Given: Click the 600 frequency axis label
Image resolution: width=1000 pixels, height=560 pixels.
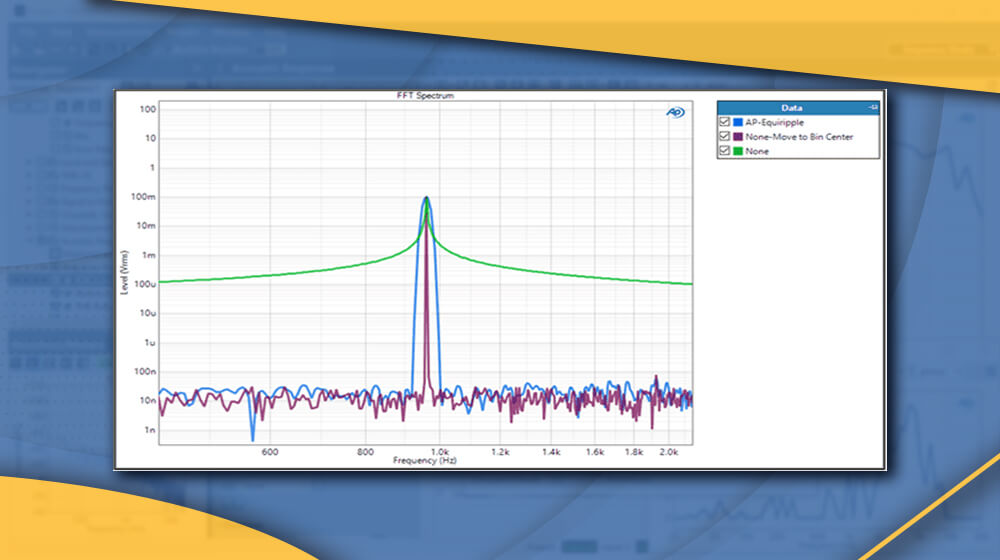Looking at the screenshot, I should pos(270,452).
